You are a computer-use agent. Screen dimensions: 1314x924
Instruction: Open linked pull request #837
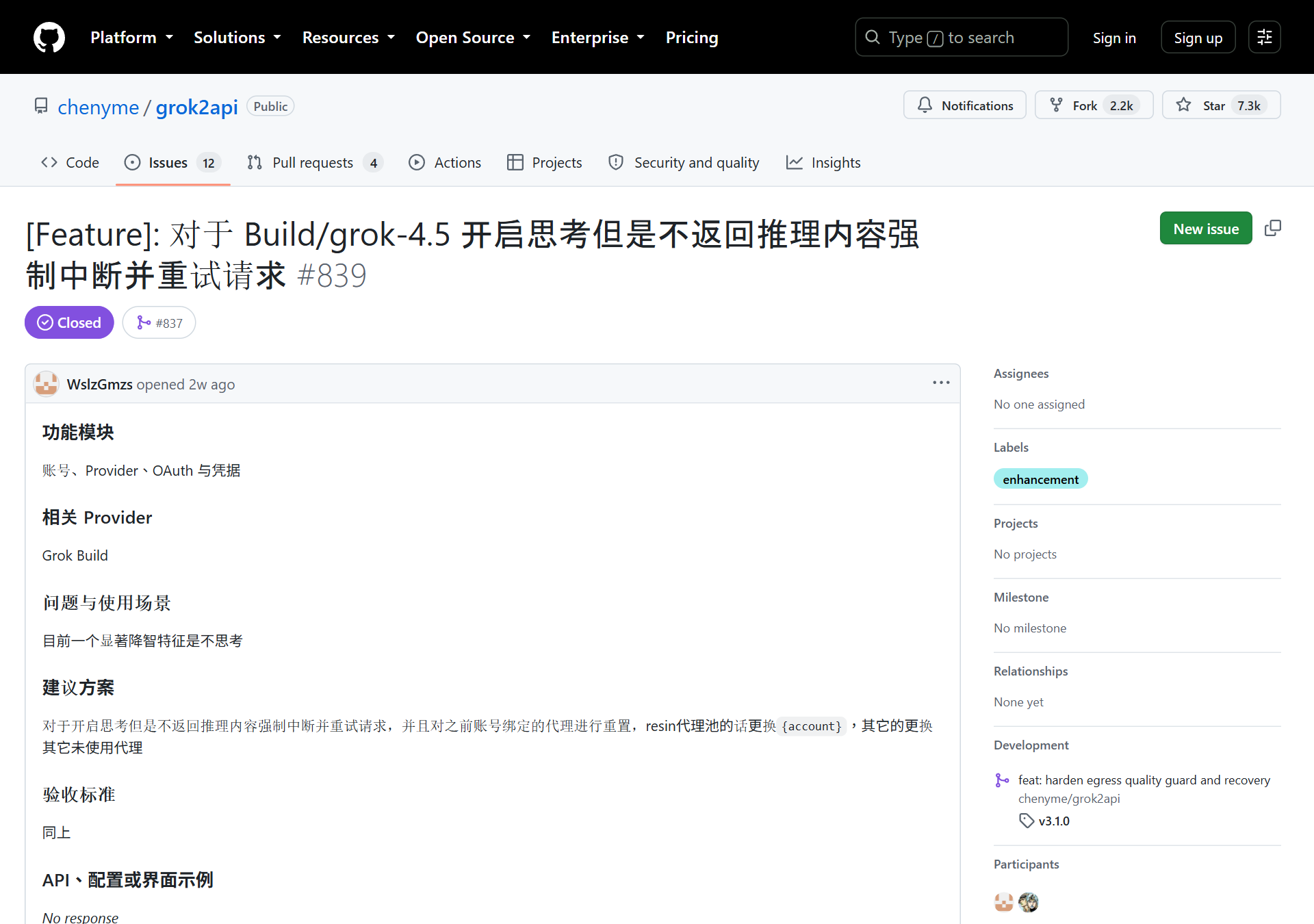pyautogui.click(x=159, y=322)
